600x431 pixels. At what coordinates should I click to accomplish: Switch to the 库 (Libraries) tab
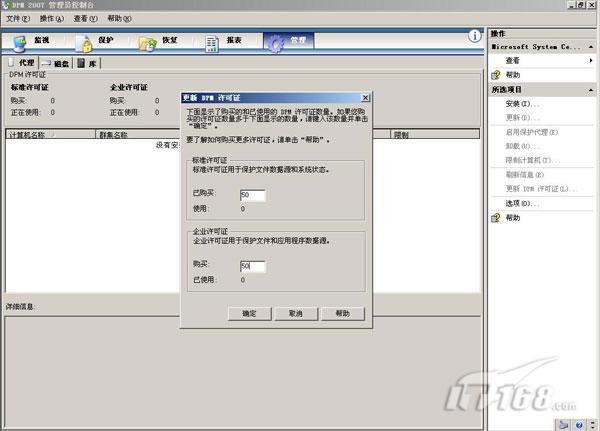[87, 64]
